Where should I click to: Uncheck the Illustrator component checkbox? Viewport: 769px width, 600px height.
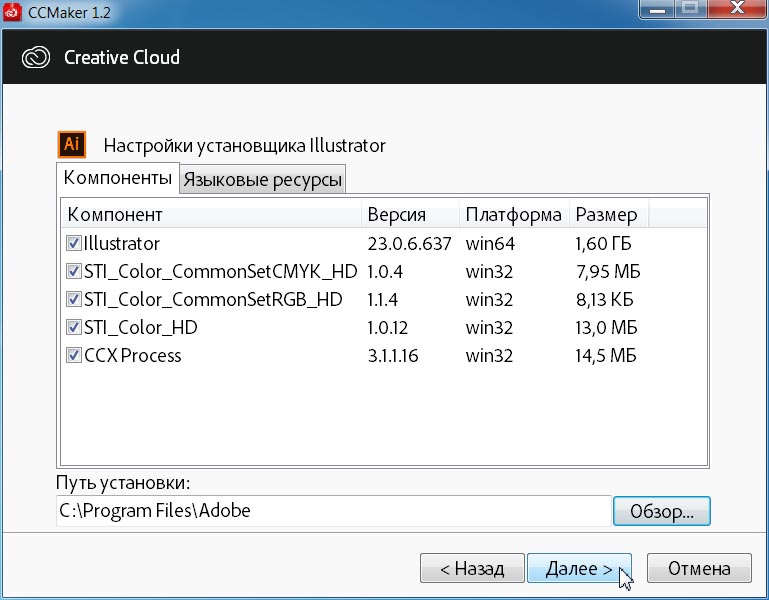pos(74,243)
